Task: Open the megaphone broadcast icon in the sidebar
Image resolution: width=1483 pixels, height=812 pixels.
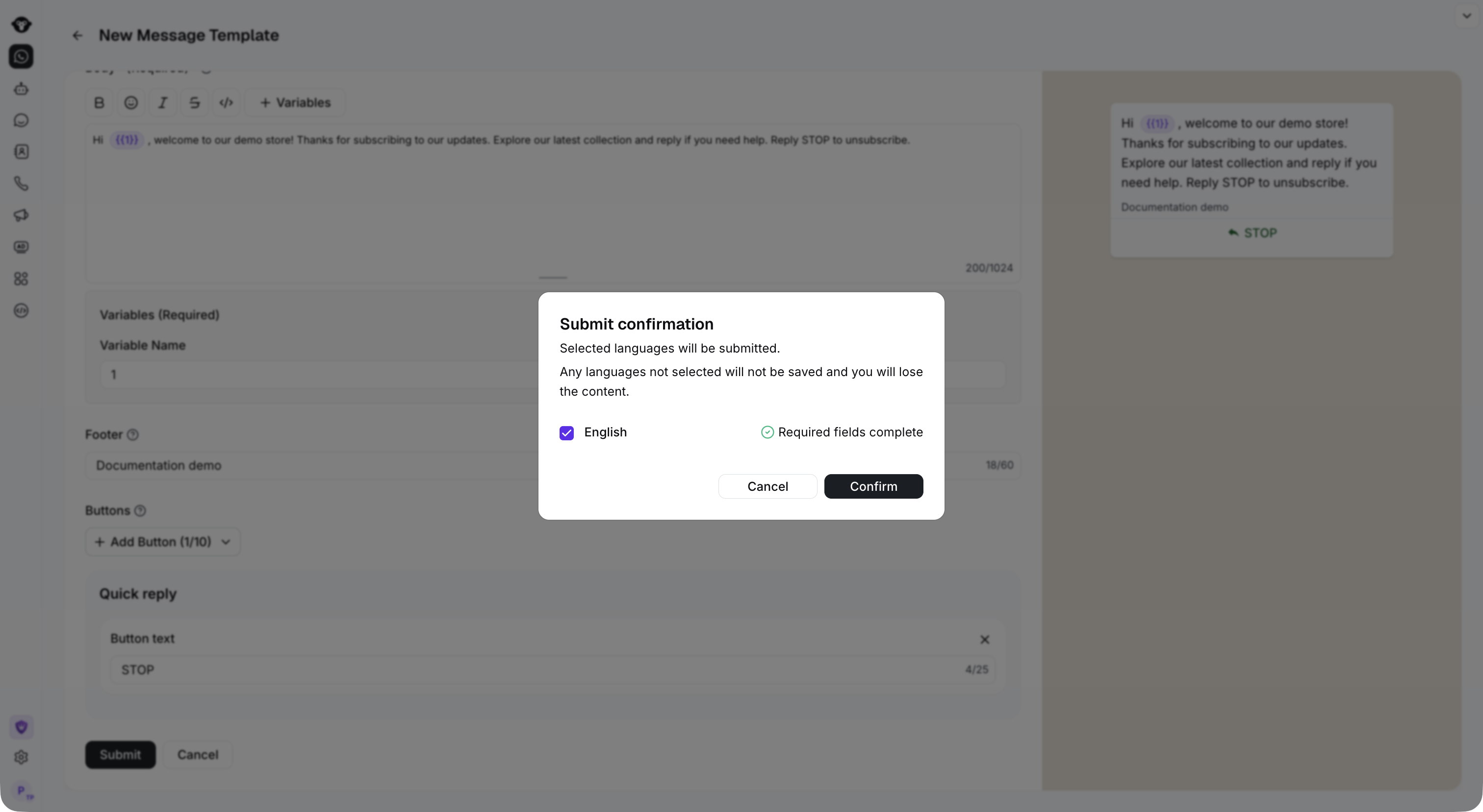Action: pos(21,215)
